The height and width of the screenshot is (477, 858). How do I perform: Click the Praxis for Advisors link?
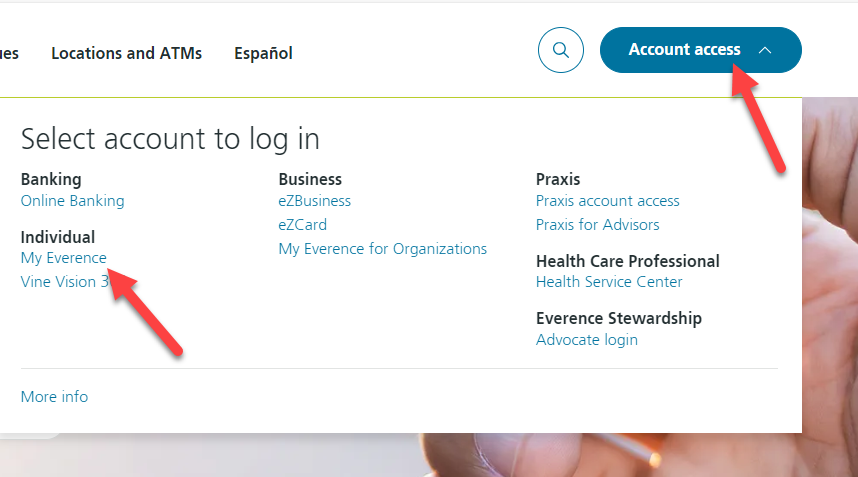[598, 225]
